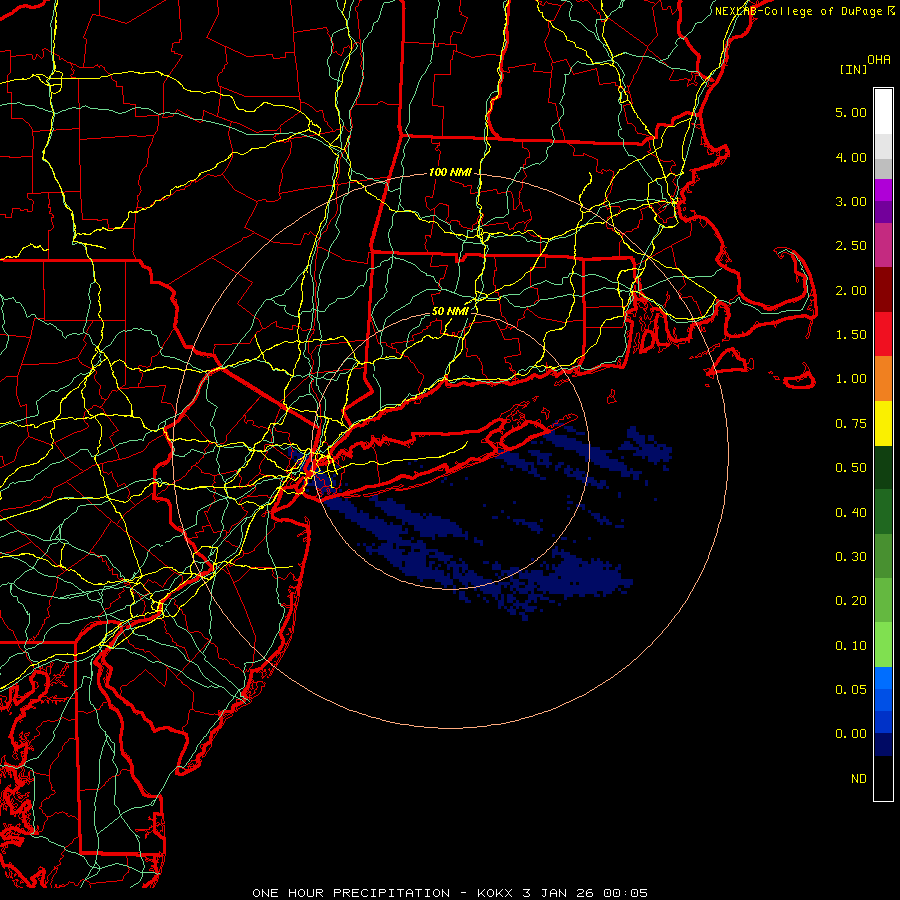
Task: Click the [IN] units label
Action: [854, 69]
